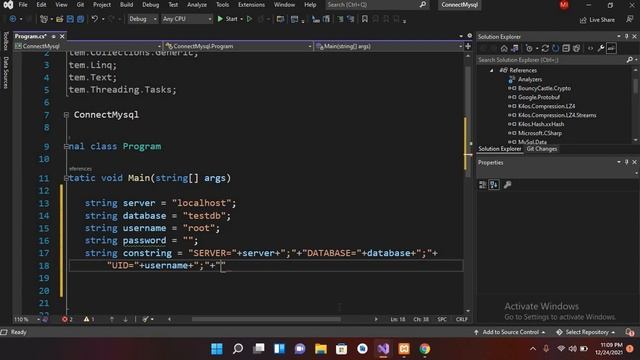640x360 pixels.
Task: Click the Bookmark toggle icon in toolbar
Action: (x=364, y=19)
